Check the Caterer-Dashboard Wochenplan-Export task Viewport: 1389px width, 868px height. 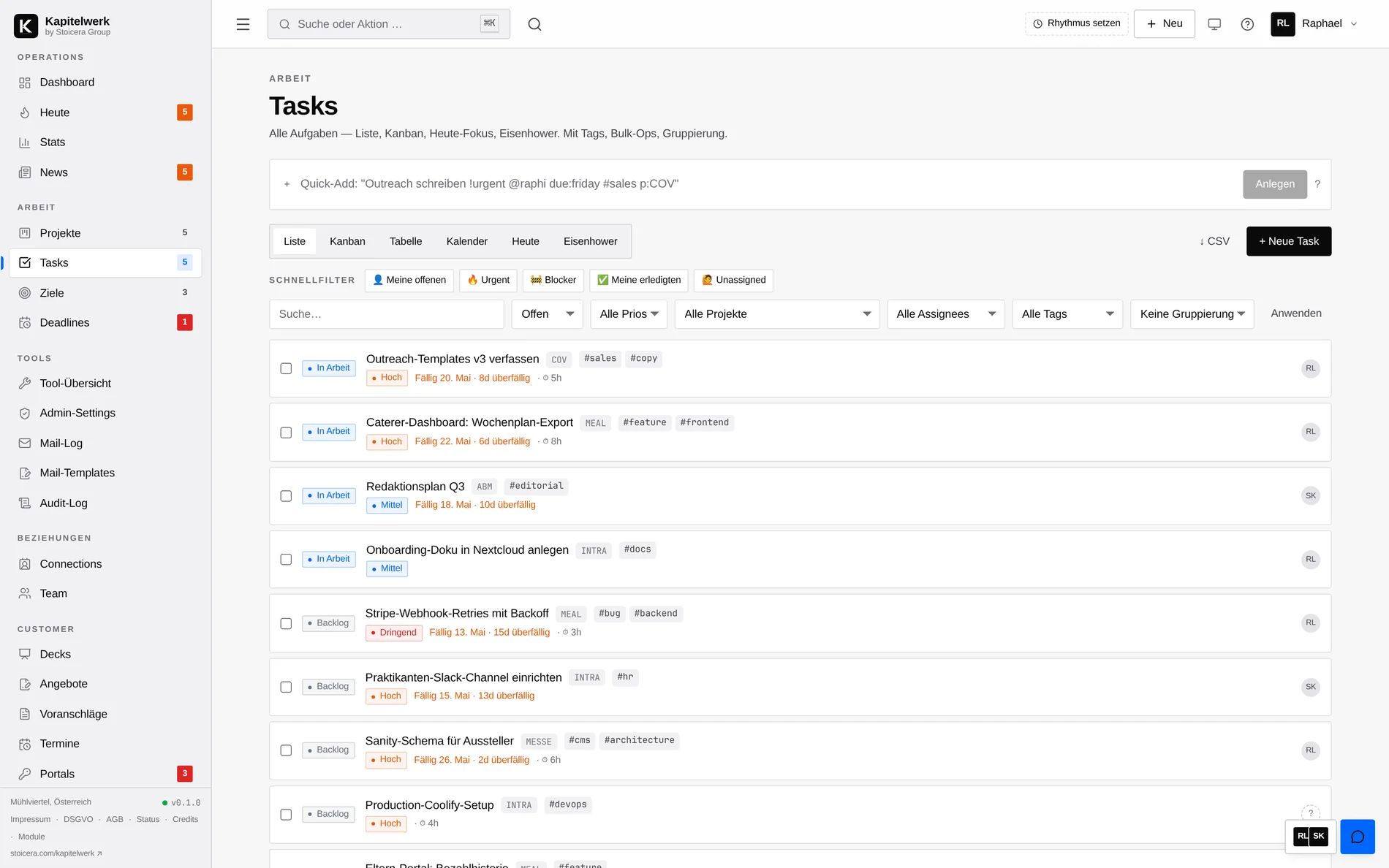(x=286, y=433)
